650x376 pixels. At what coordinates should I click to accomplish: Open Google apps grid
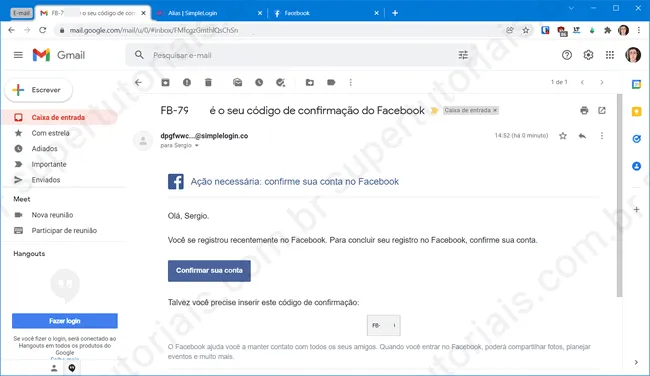(610, 55)
